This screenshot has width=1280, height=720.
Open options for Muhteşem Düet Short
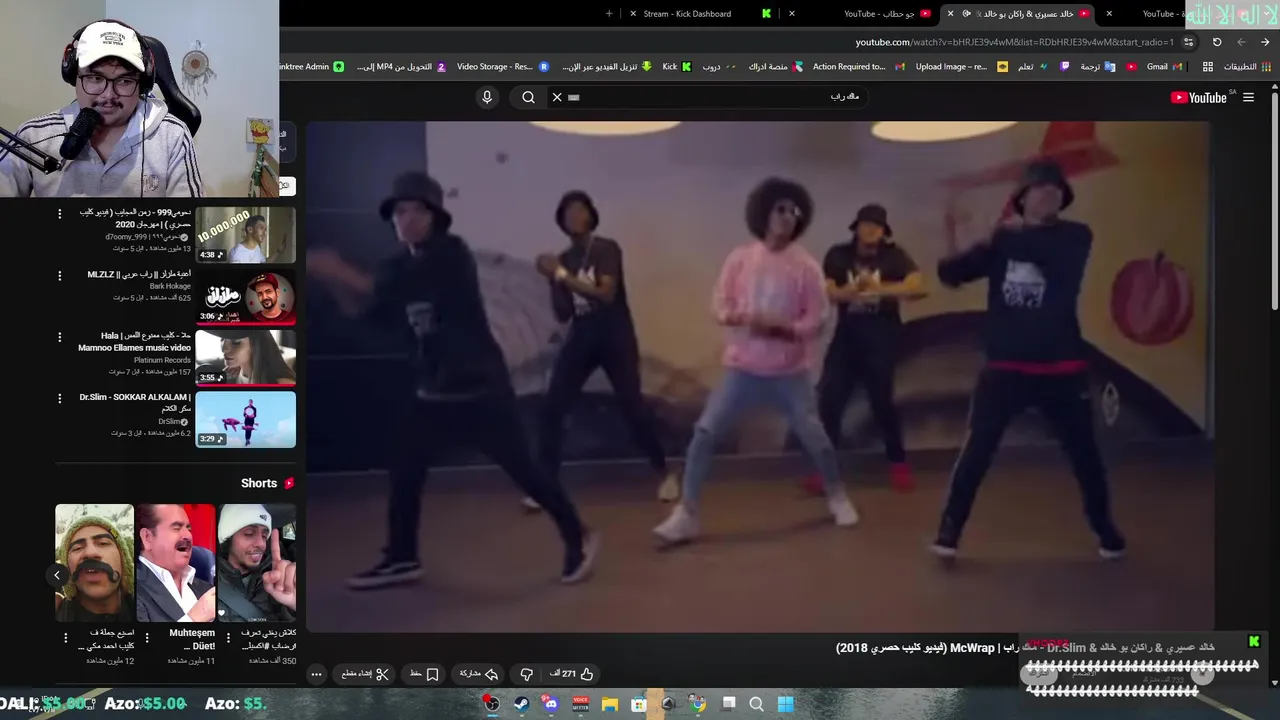[x=147, y=637]
